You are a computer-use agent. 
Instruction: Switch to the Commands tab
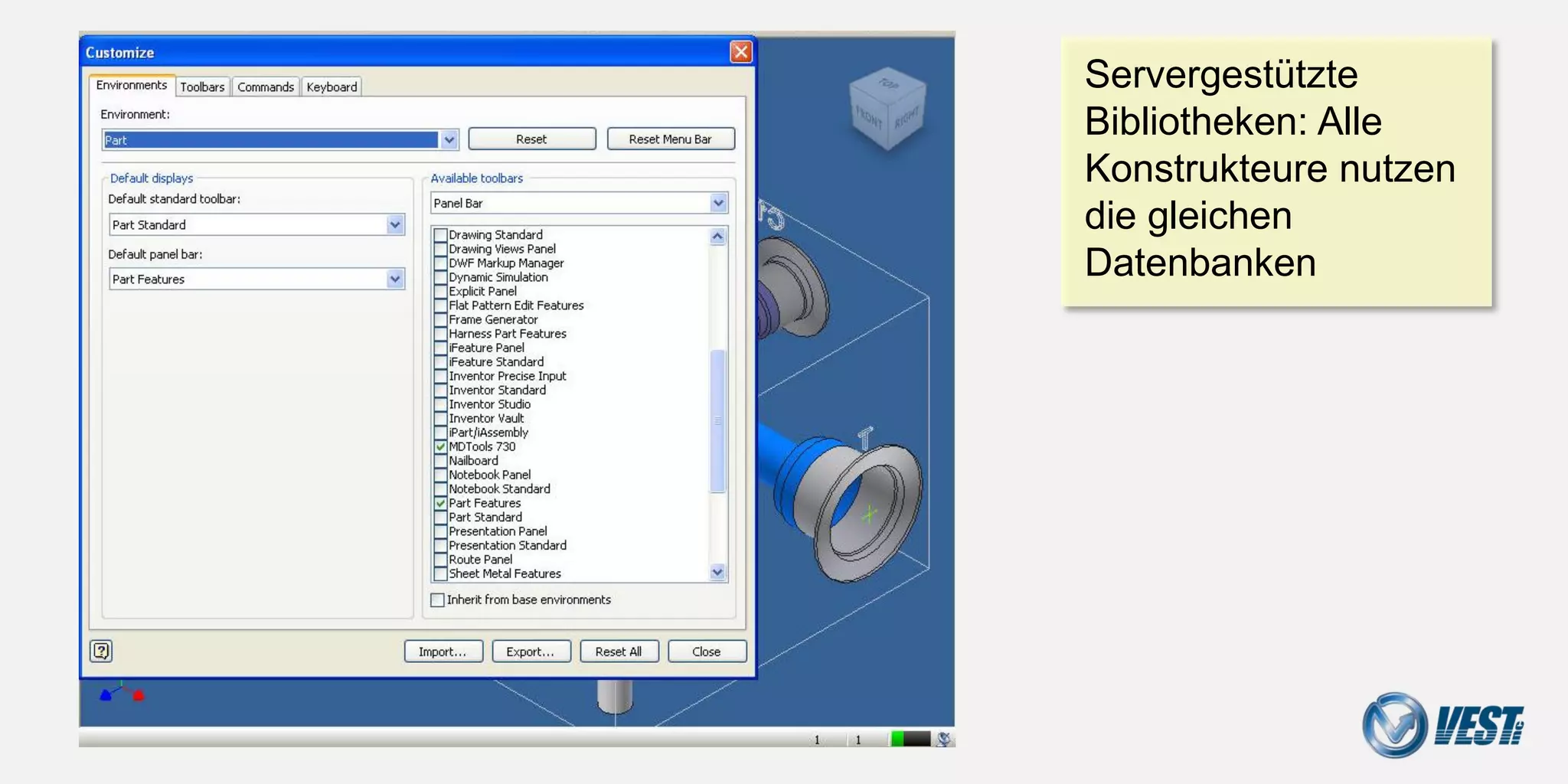pyautogui.click(x=266, y=87)
